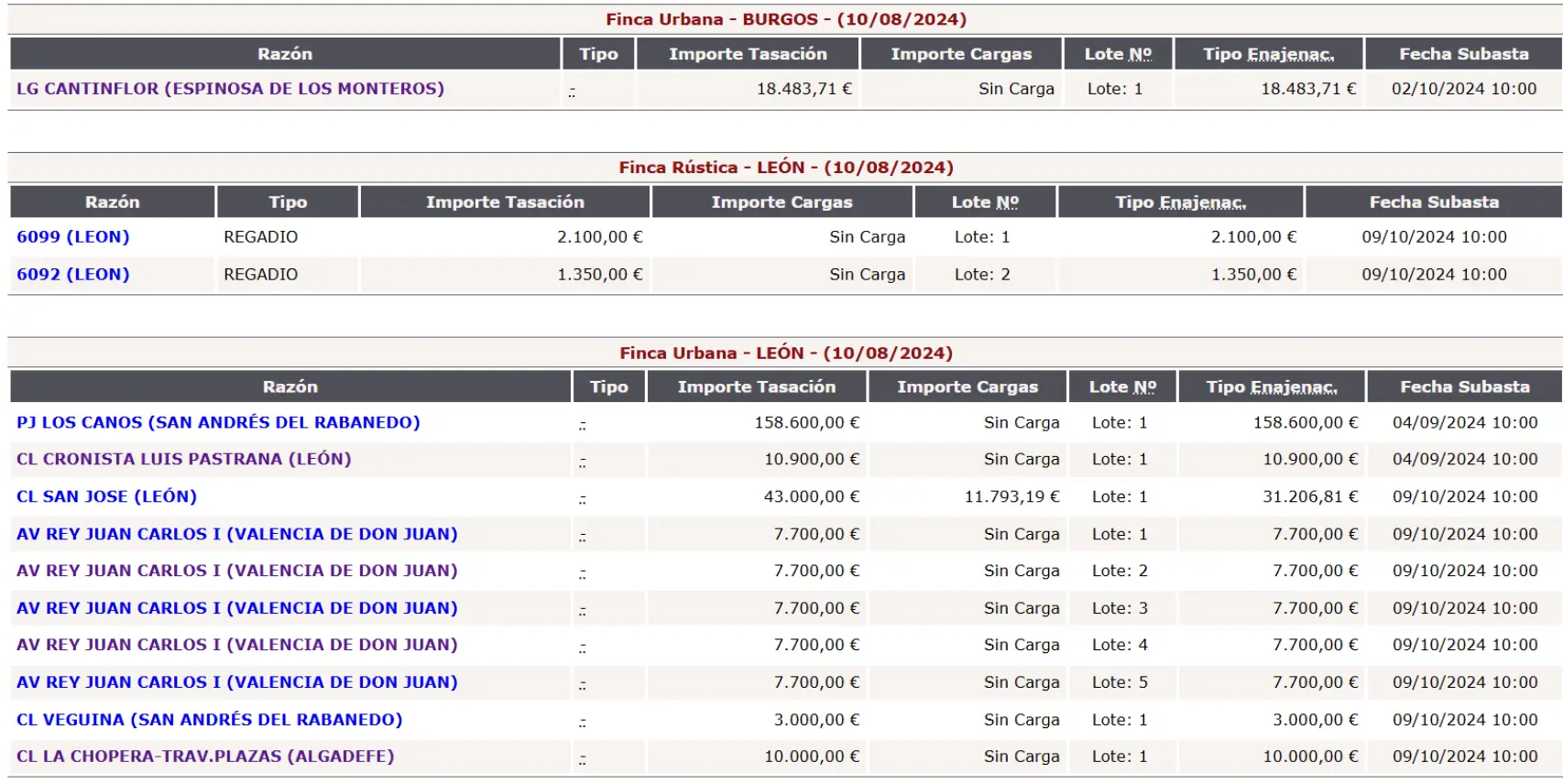
Task: Click Importe Cargas header in Finca Rústica table
Action: click(x=782, y=202)
